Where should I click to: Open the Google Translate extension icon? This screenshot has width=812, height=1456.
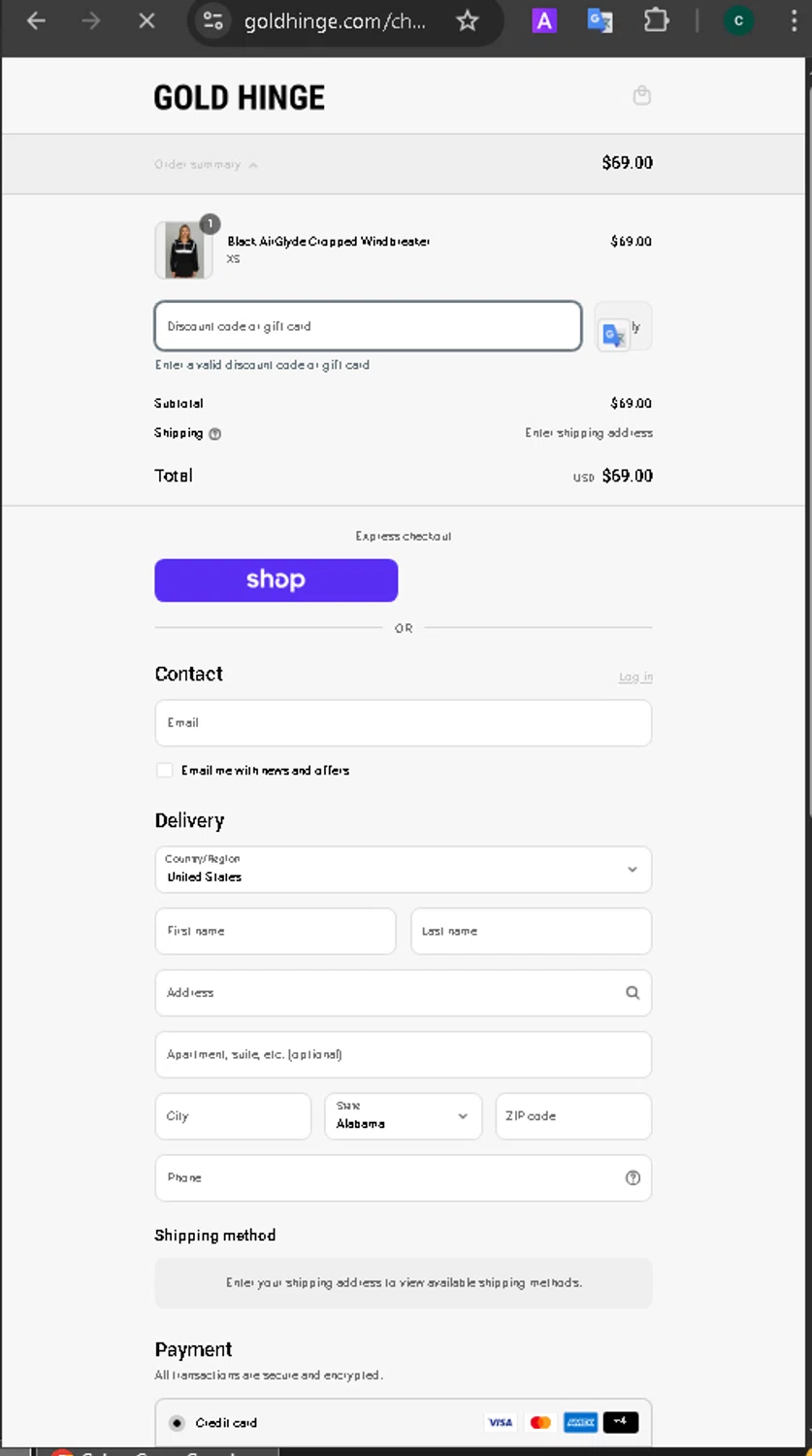[x=600, y=20]
